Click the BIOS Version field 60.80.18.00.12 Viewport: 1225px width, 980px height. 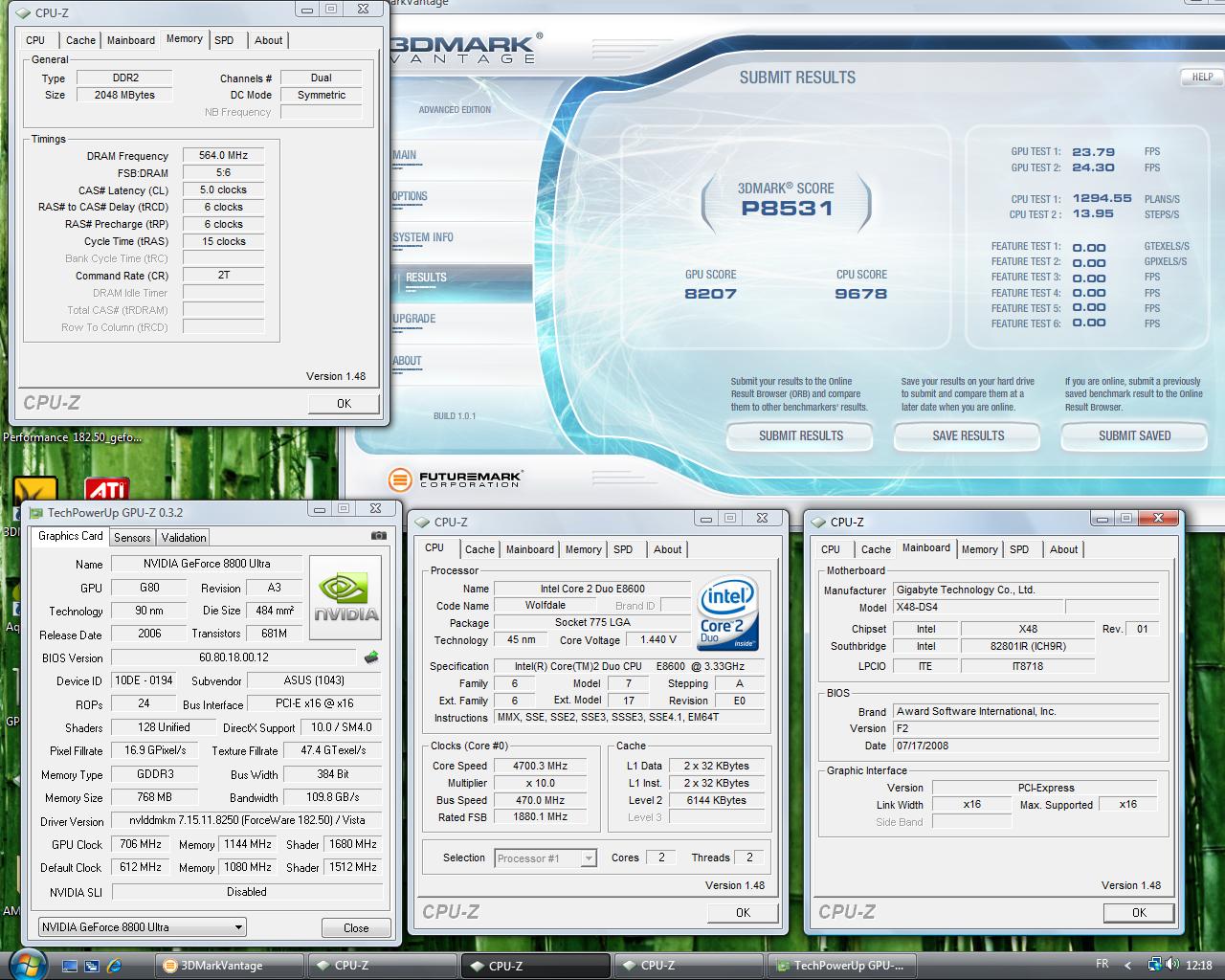click(234, 657)
